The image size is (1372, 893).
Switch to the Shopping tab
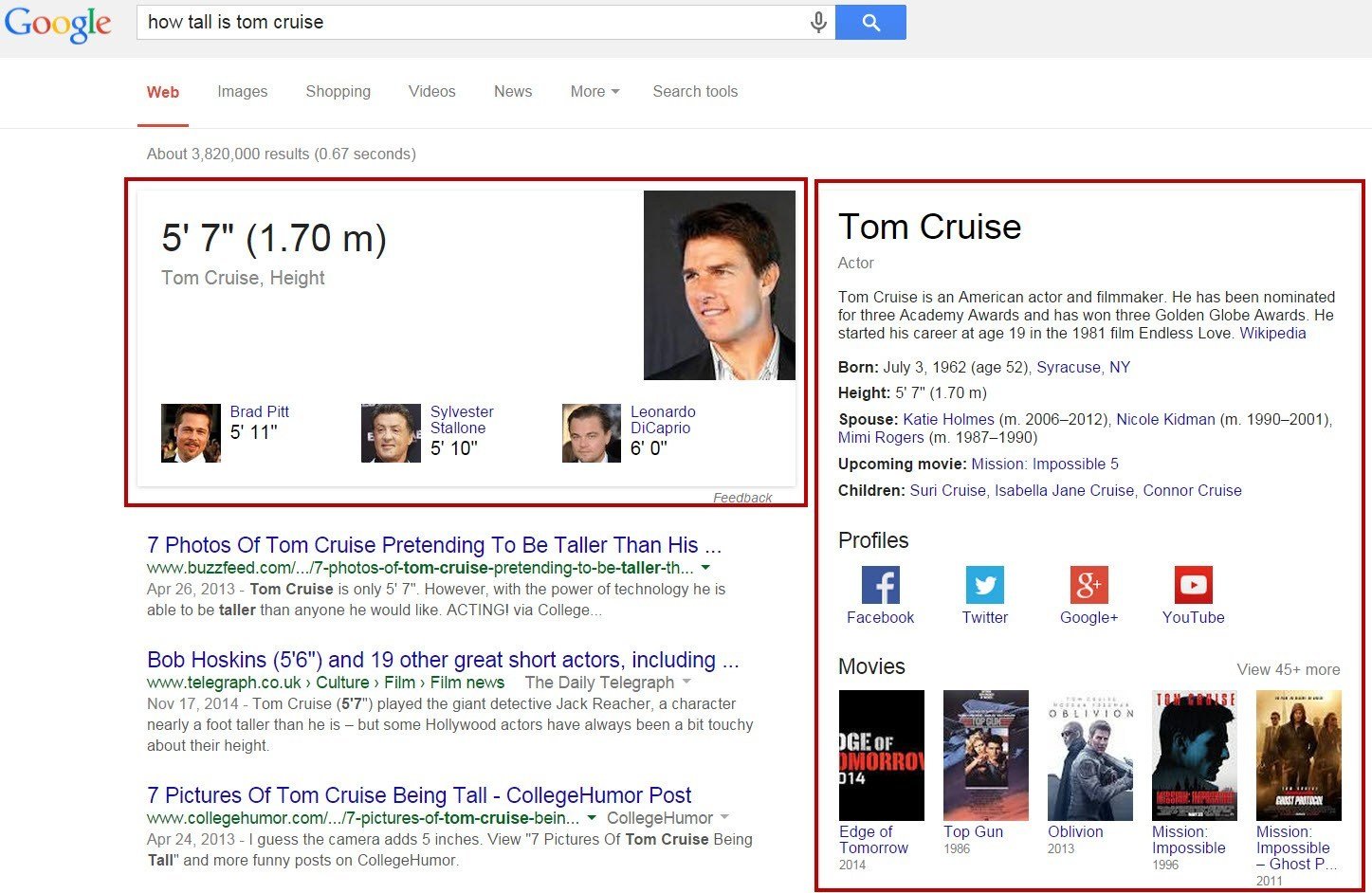coord(338,92)
